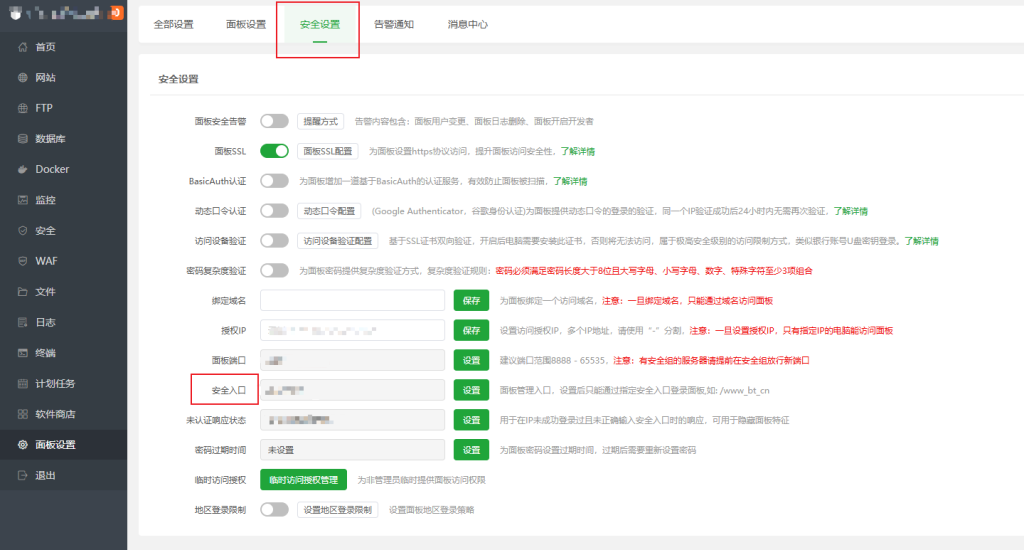Click the folder icon beside 文件
The image size is (1024, 550).
(23, 292)
